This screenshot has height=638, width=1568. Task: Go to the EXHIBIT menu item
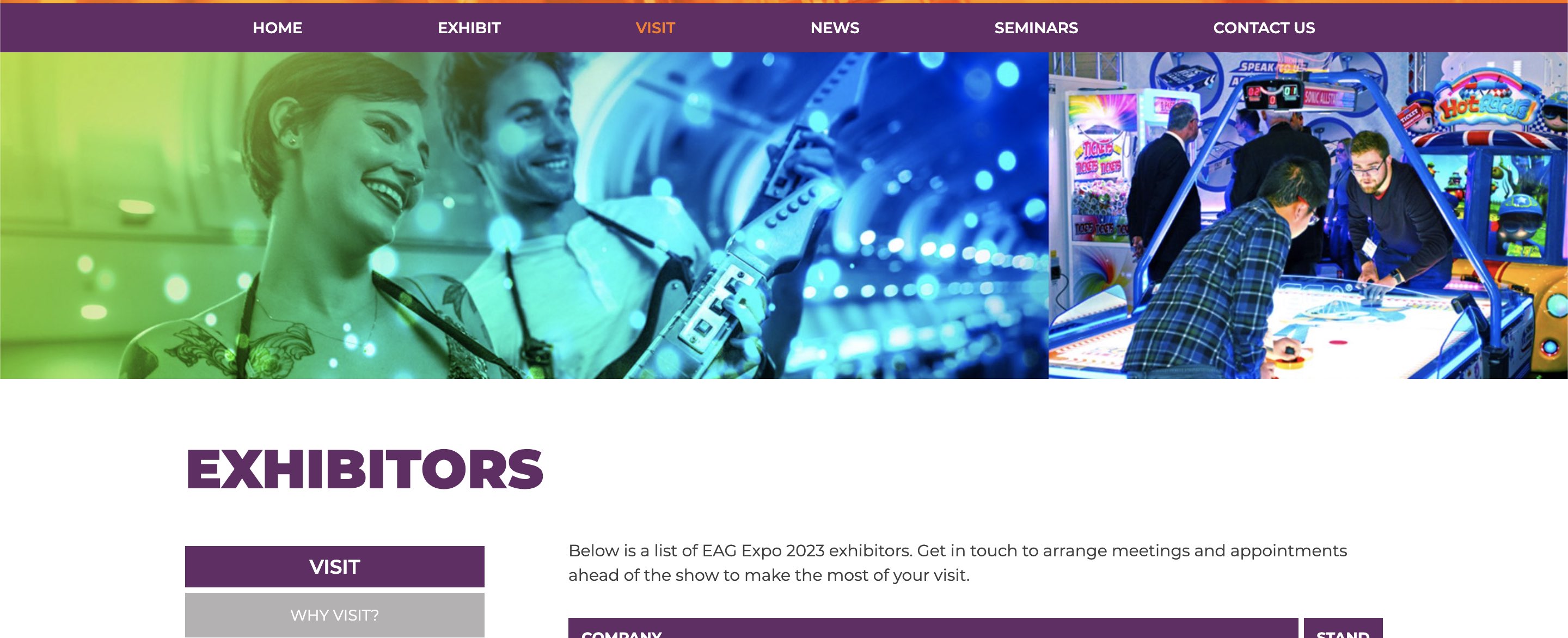point(469,28)
